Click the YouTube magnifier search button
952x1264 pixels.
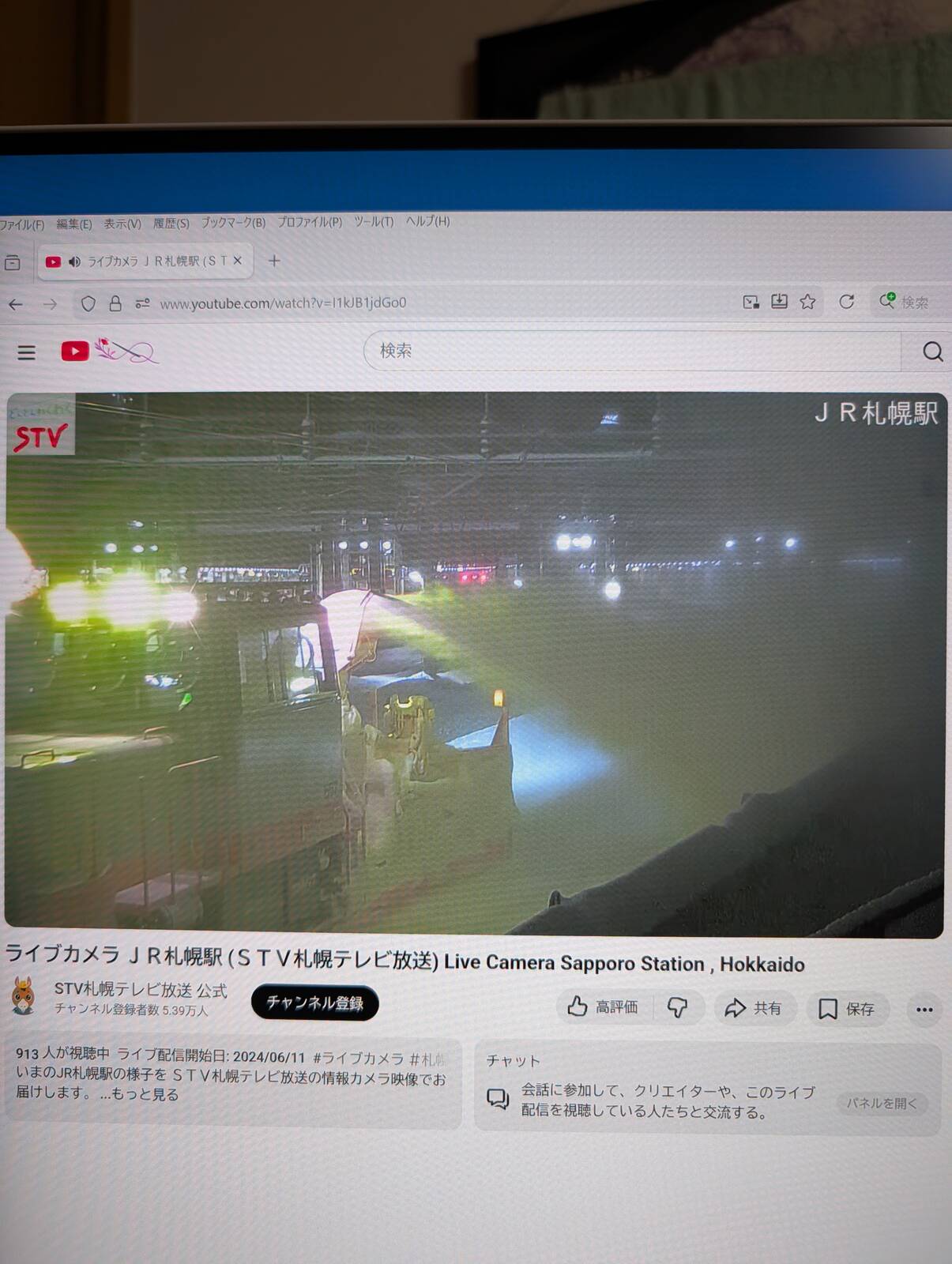(x=932, y=352)
